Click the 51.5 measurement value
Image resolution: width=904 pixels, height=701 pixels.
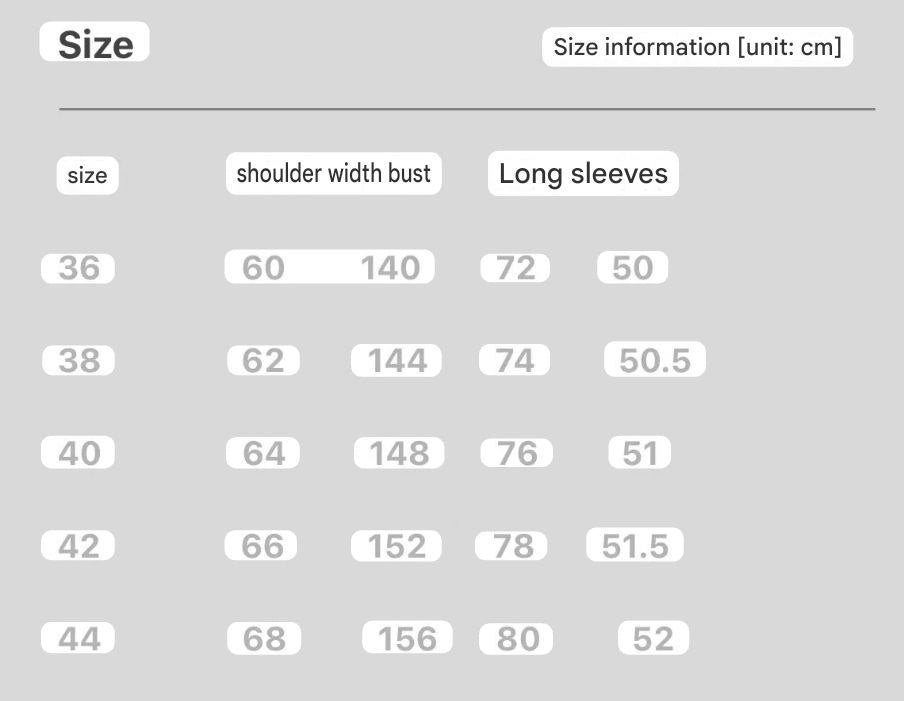point(635,546)
